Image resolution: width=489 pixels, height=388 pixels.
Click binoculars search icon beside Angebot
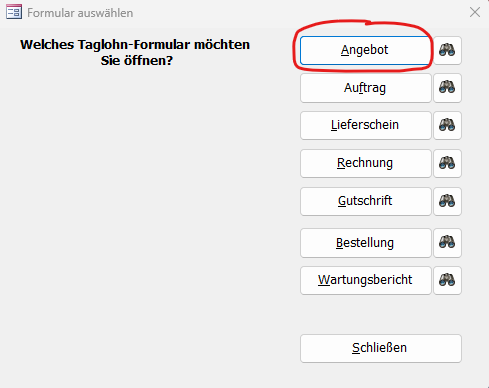coord(447,50)
